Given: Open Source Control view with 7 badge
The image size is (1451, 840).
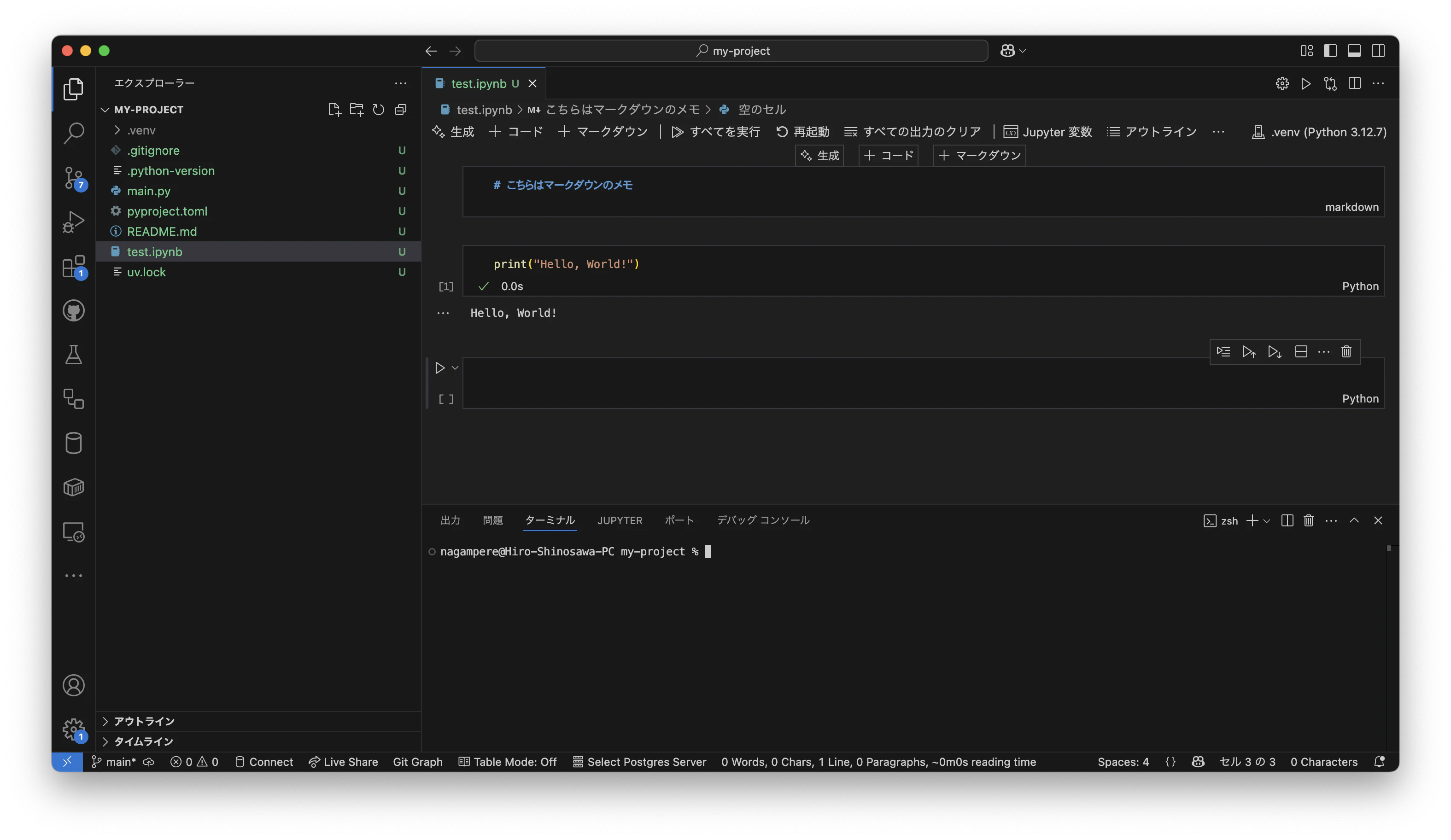Looking at the screenshot, I should point(73,178).
